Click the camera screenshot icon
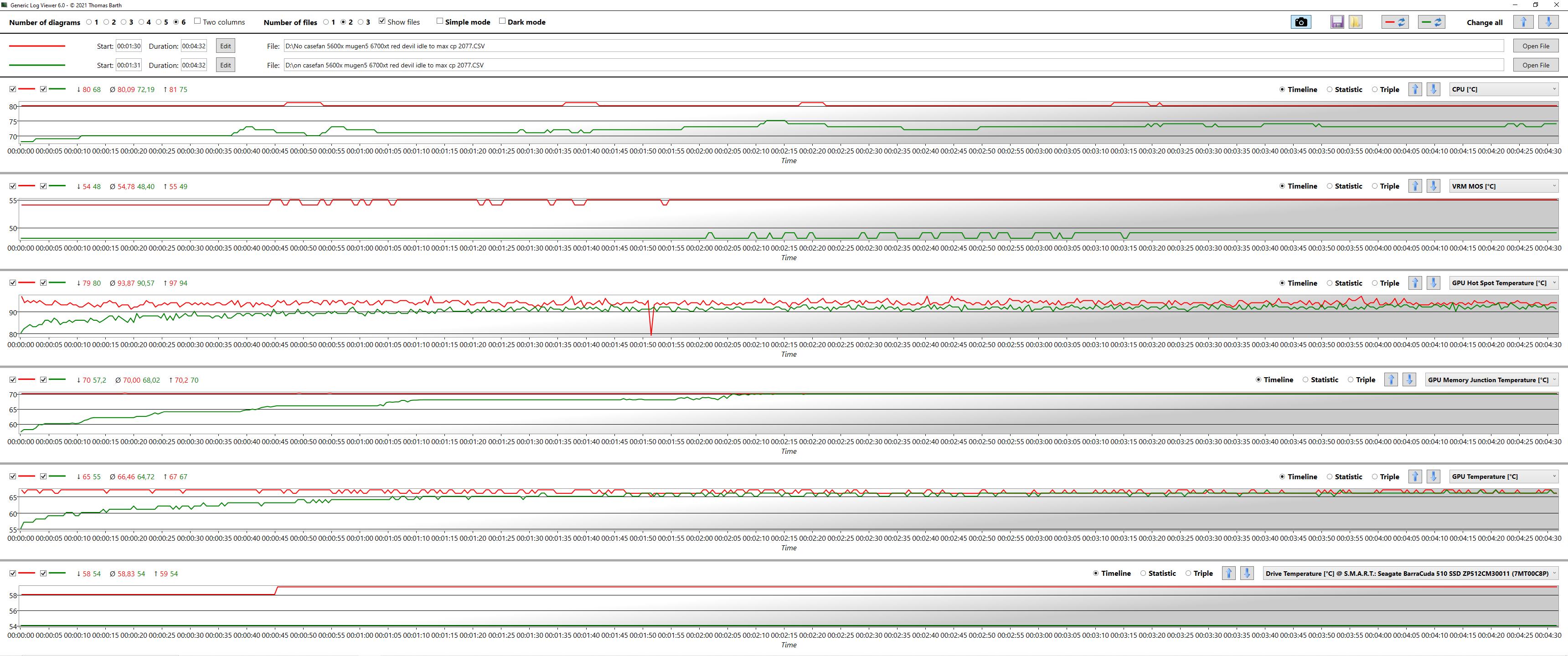The height and width of the screenshot is (656, 1568). coord(1301,22)
